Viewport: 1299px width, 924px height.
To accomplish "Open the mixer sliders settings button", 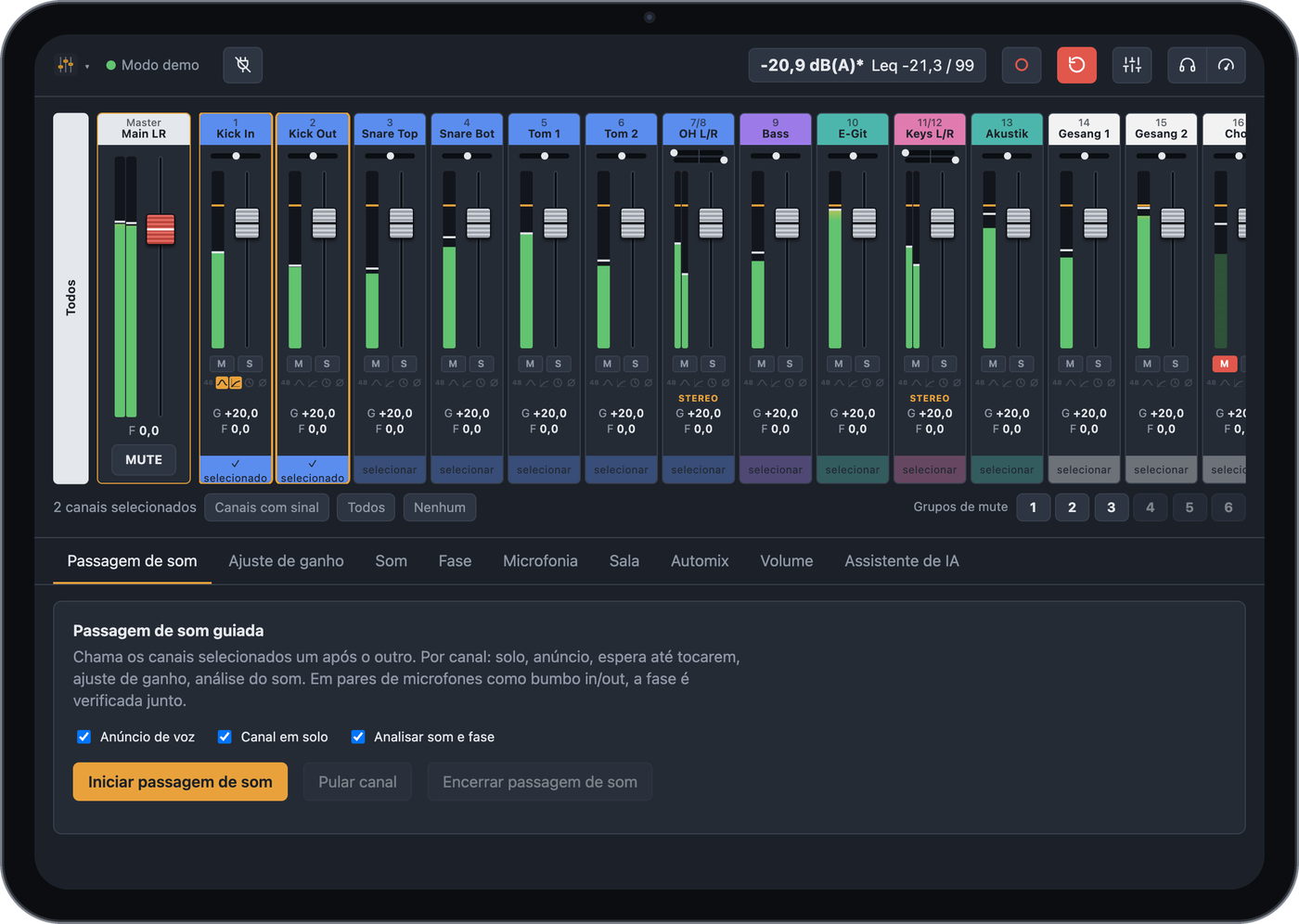I will coord(1132,65).
